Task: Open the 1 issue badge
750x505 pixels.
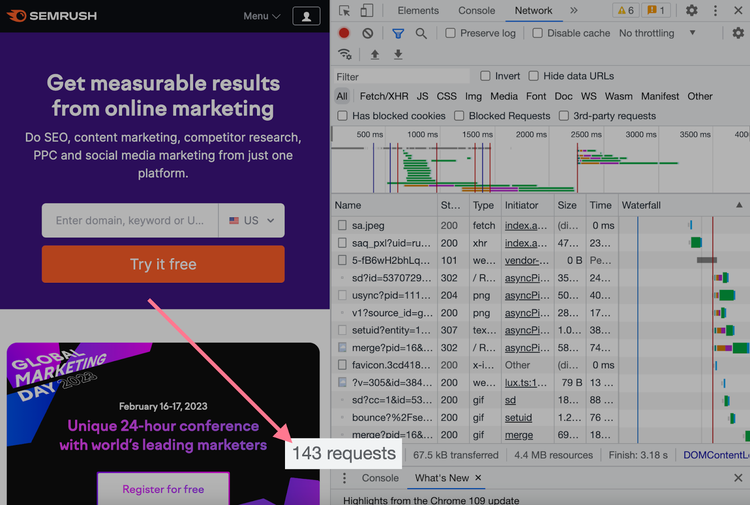Action: coord(656,11)
